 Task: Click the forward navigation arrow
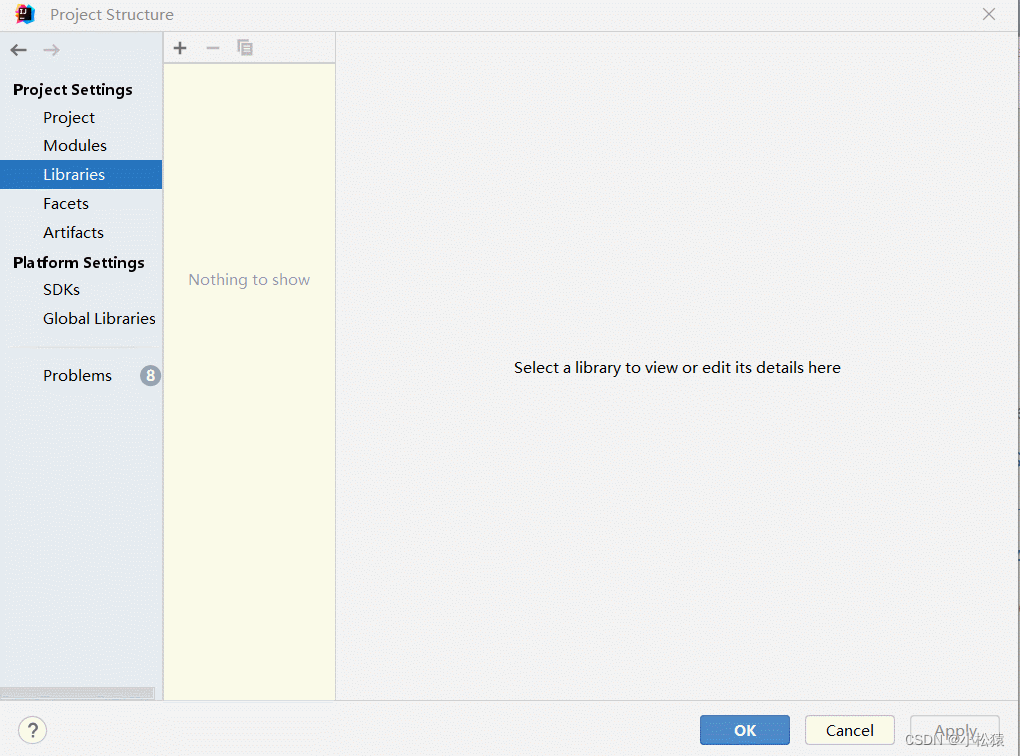pyautogui.click(x=51, y=50)
